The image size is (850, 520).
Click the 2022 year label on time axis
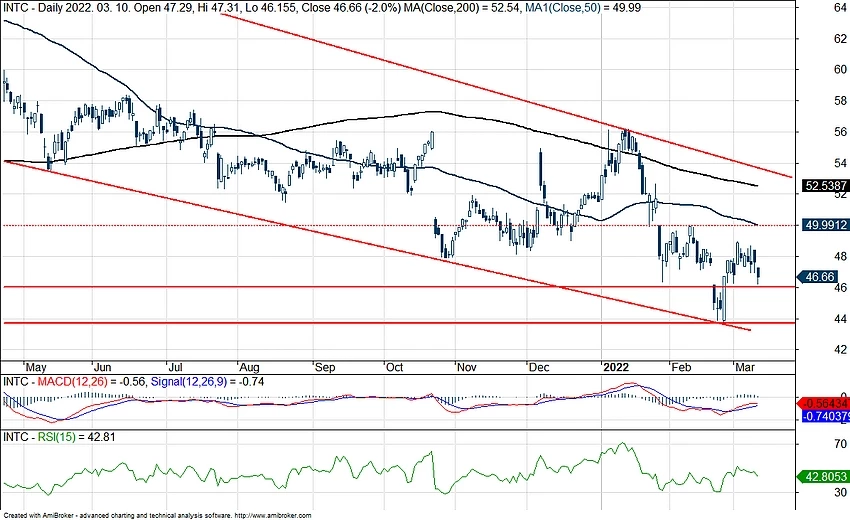[616, 367]
